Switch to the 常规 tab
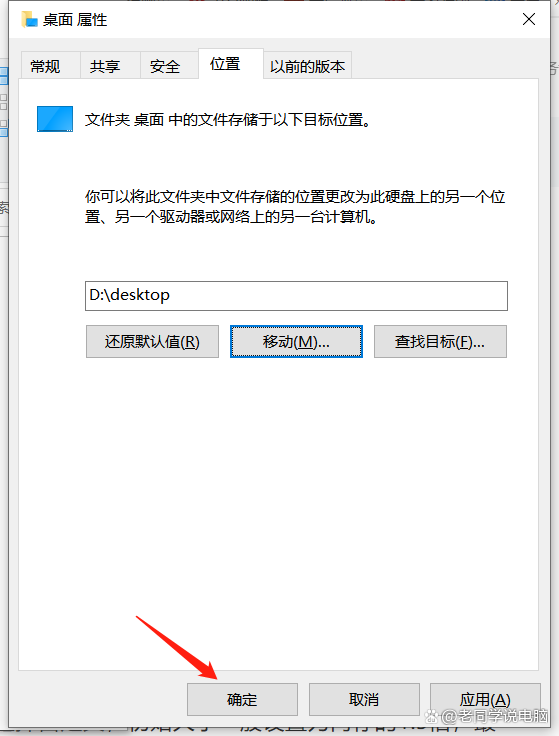Viewport: 559px width, 736px height. [x=45, y=66]
